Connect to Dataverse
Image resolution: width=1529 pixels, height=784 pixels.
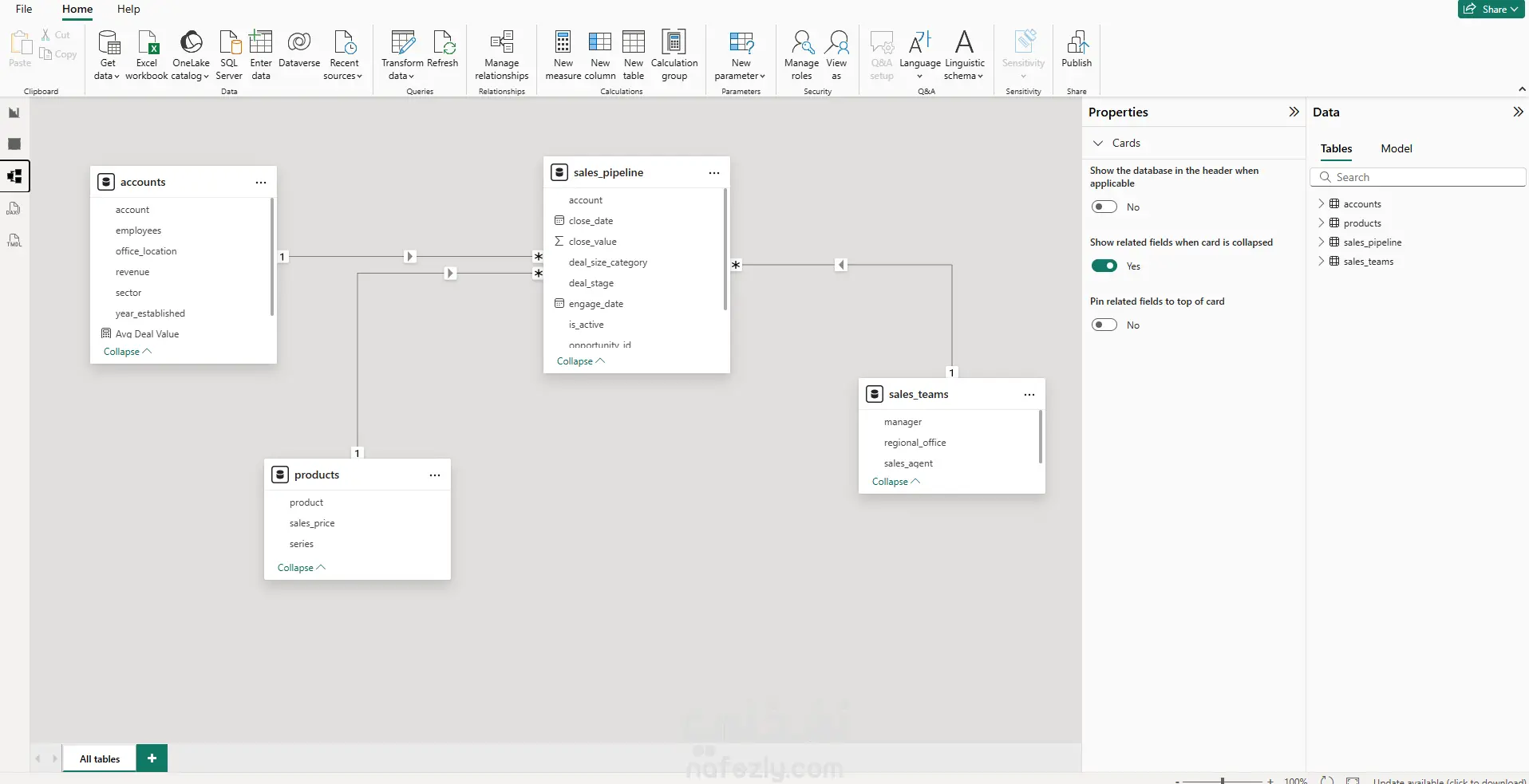pos(299,49)
